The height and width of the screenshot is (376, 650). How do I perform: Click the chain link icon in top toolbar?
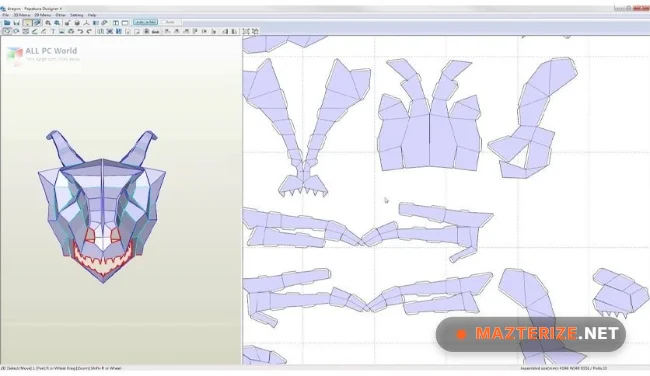click(x=104, y=22)
